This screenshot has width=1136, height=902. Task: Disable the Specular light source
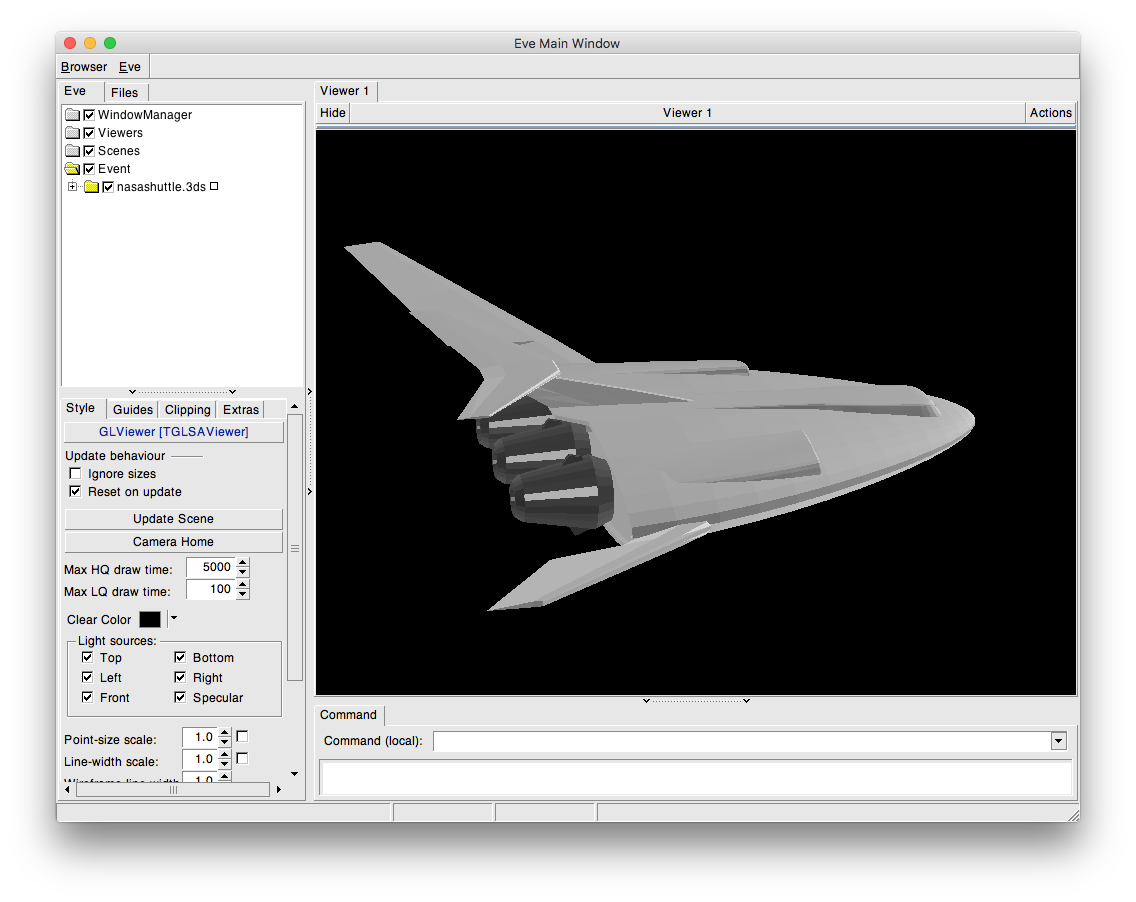(x=181, y=698)
